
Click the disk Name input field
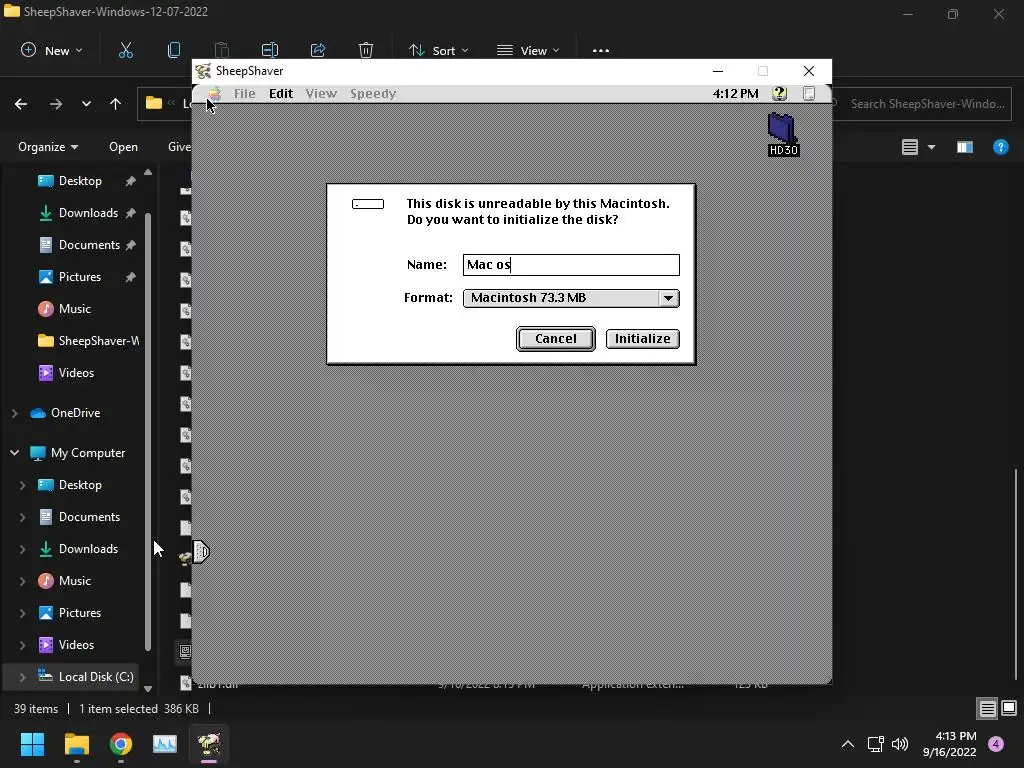point(571,264)
